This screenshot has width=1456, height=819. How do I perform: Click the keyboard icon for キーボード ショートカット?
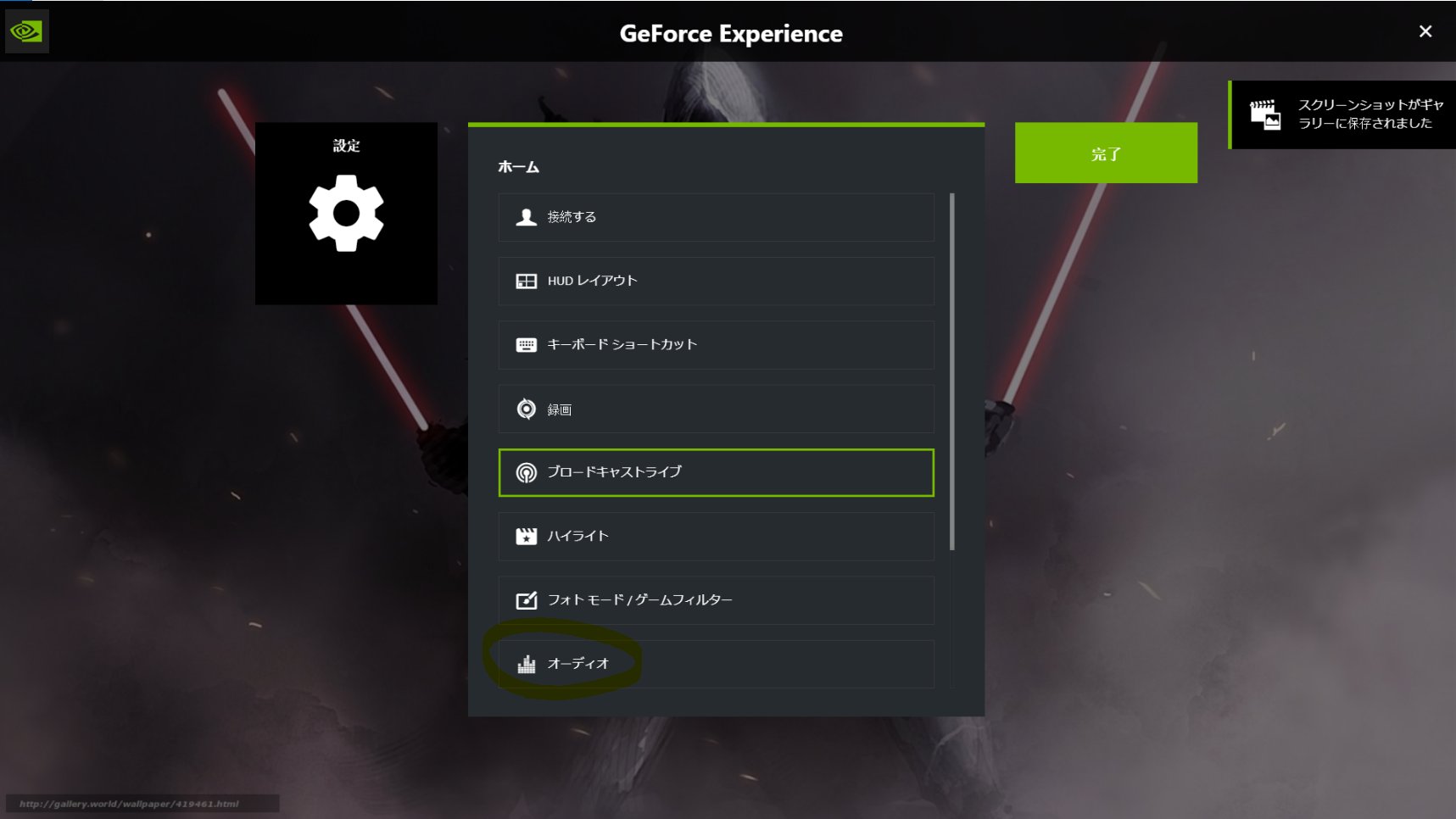pos(527,345)
